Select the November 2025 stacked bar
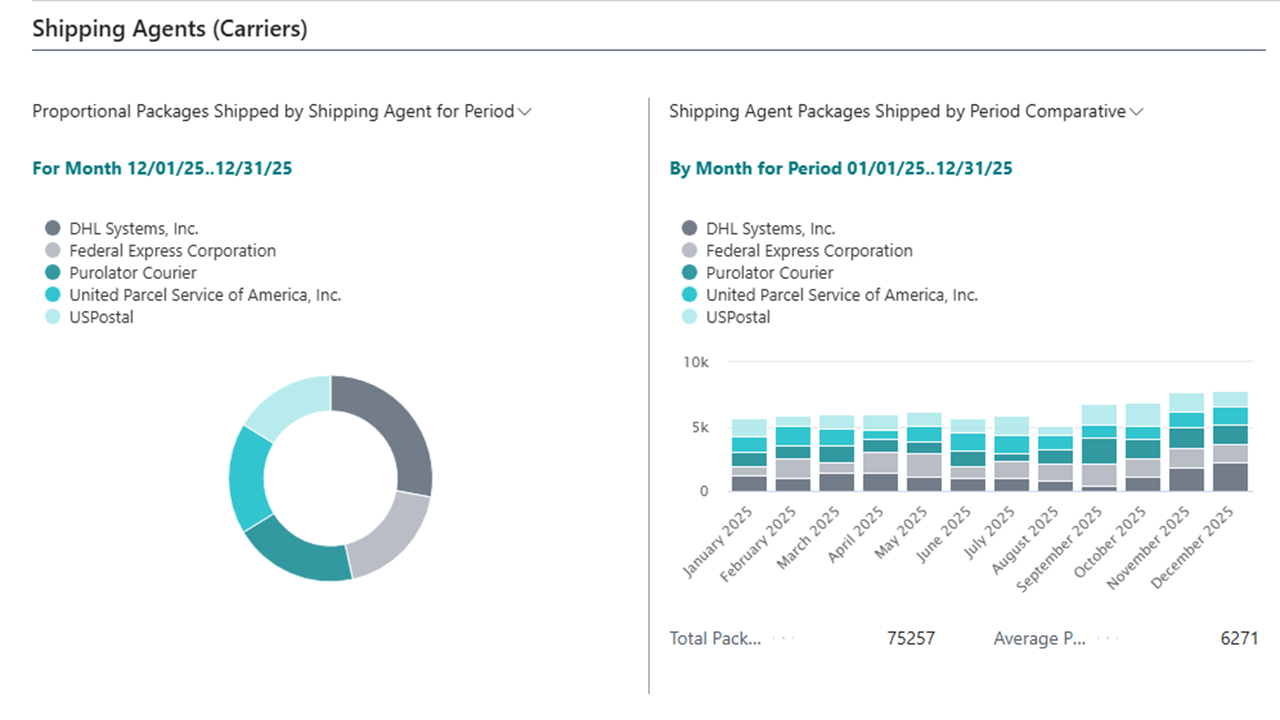Screen dimensions: 1280x720 click(1187, 442)
